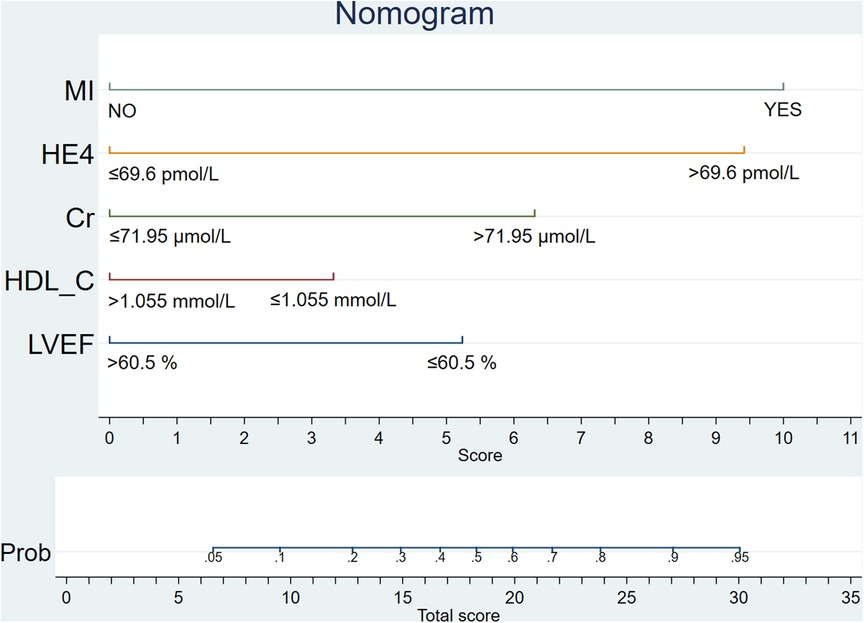Screen dimensions: 864x623
Task: Click the NO label under MI
Action: tap(122, 111)
